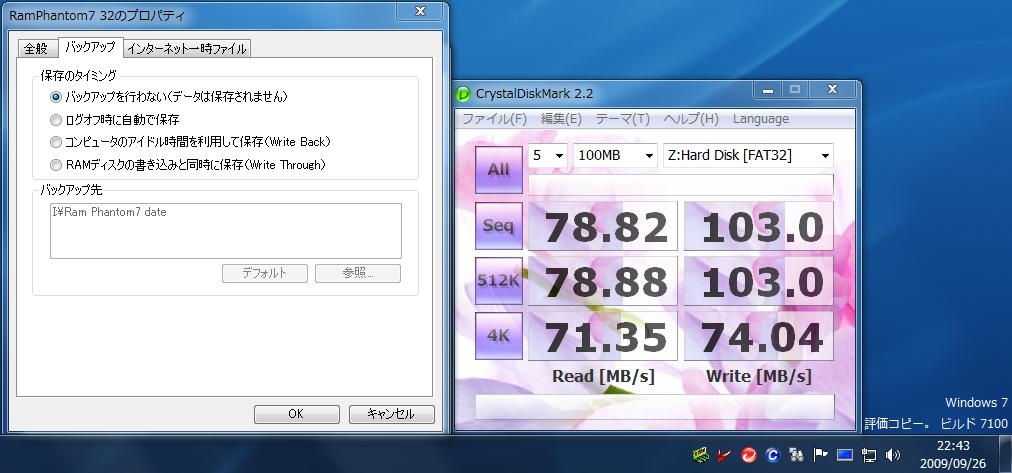Click the 4K write value 74.04

(759, 336)
